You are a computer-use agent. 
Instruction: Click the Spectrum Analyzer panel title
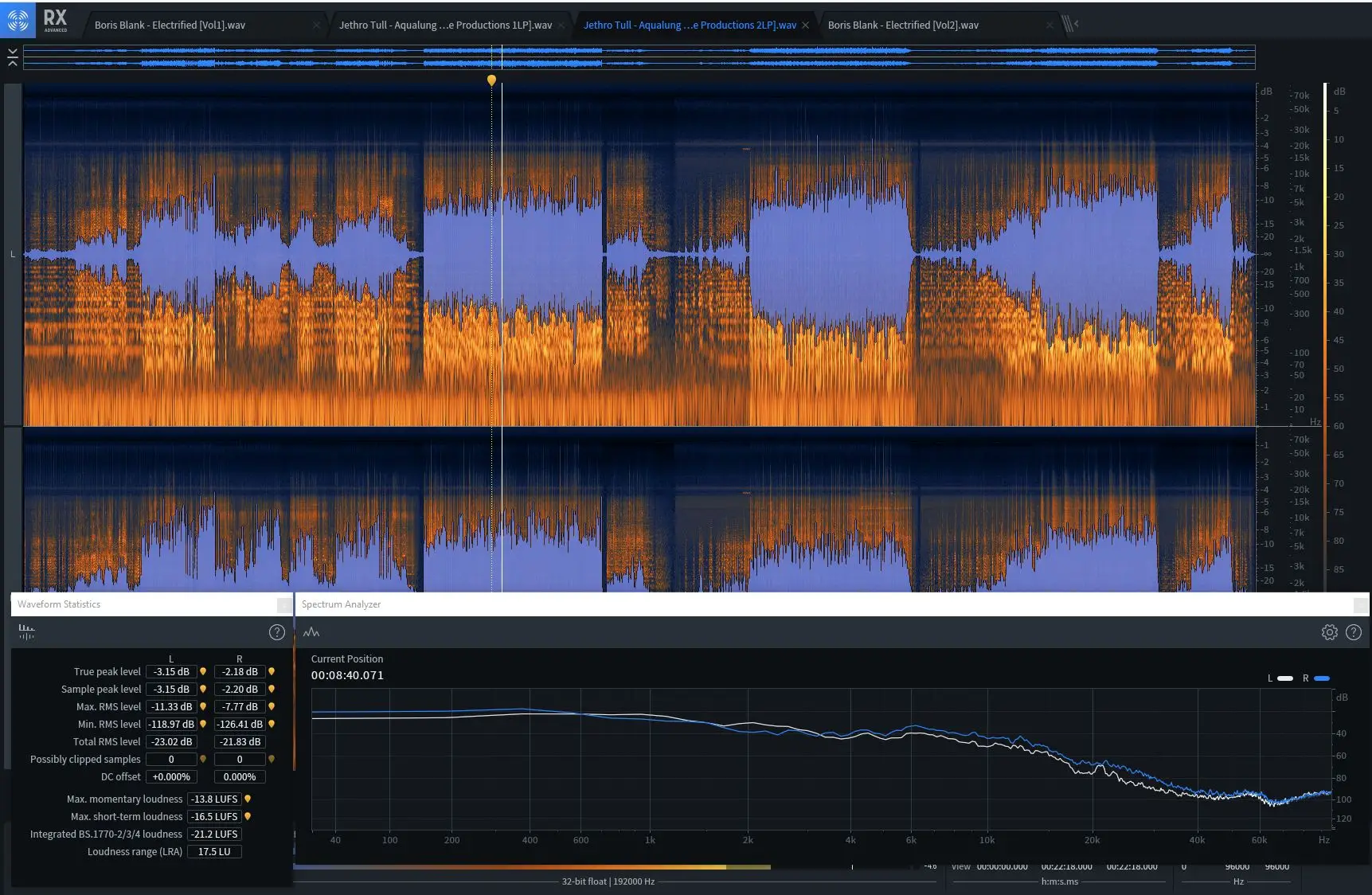[341, 604]
